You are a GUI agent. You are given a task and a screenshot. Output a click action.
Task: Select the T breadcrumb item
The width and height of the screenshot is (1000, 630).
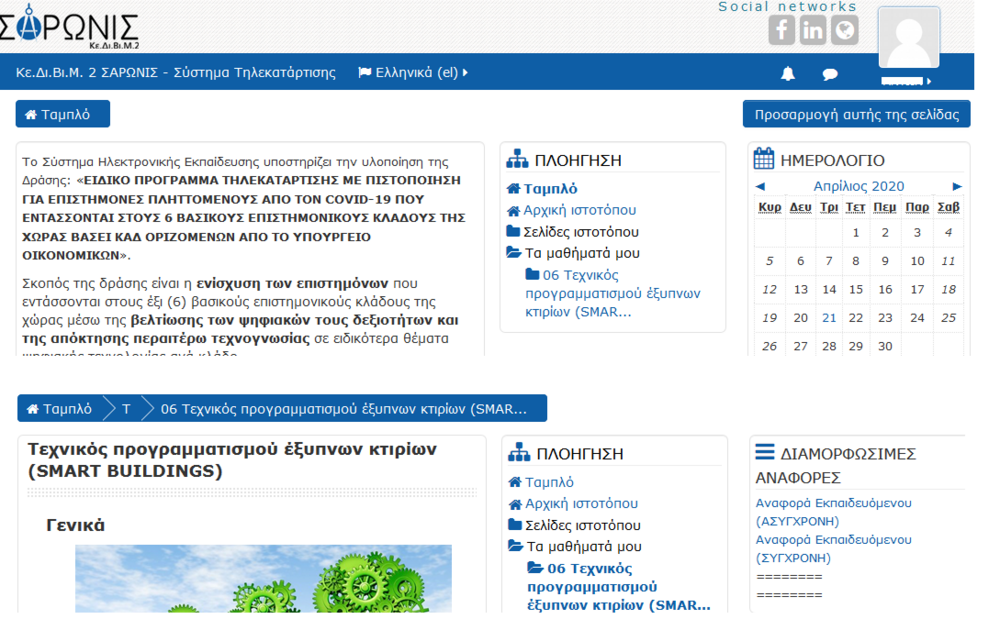(x=126, y=409)
